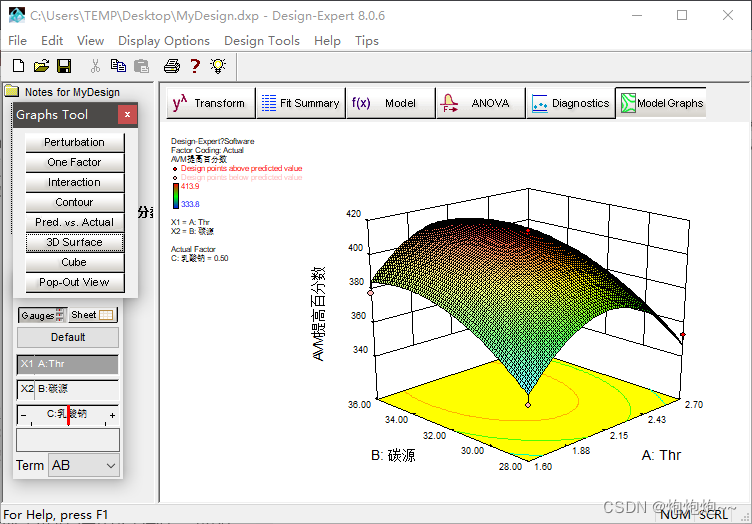Click the empty value field below factor C

(x=68, y=440)
